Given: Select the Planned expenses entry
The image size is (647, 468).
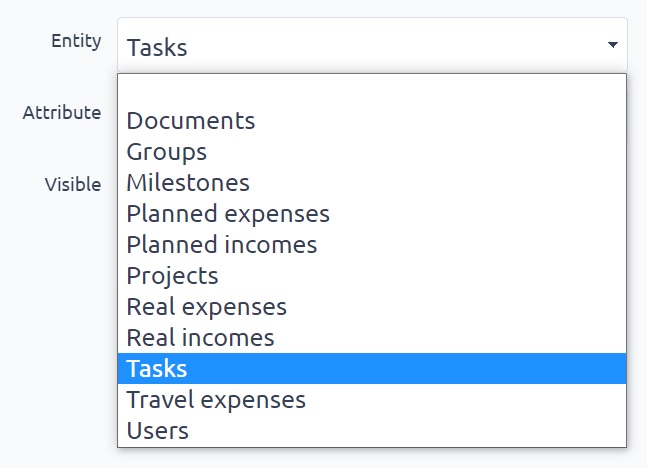Looking at the screenshot, I should (228, 214).
